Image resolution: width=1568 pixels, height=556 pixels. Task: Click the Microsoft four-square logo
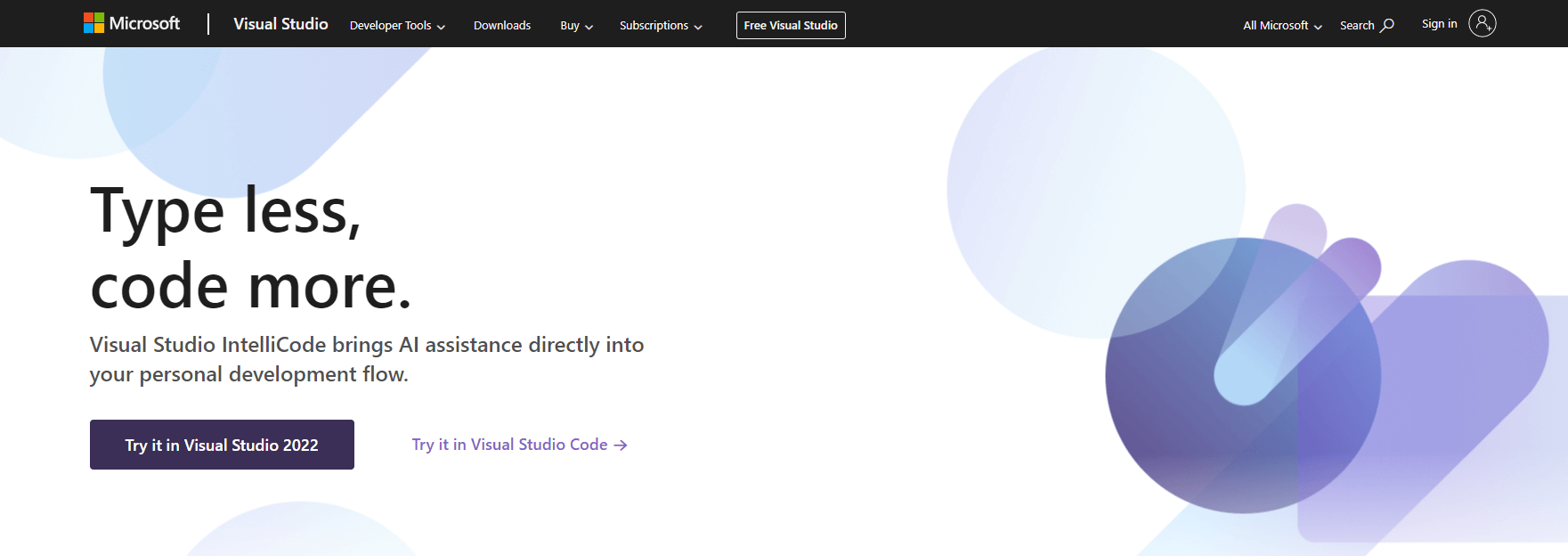tap(93, 23)
